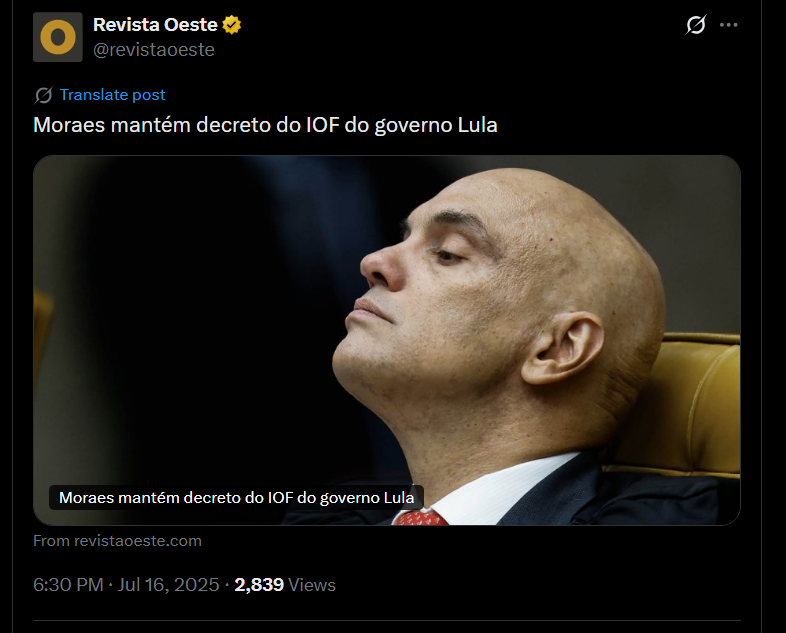This screenshot has width=786, height=633.
Task: Click the Jul 16, 2025 date
Action: point(168,585)
